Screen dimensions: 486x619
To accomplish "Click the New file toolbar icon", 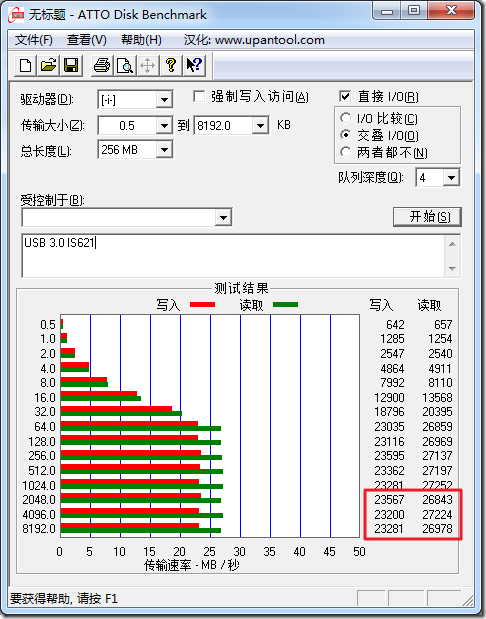I will point(26,65).
